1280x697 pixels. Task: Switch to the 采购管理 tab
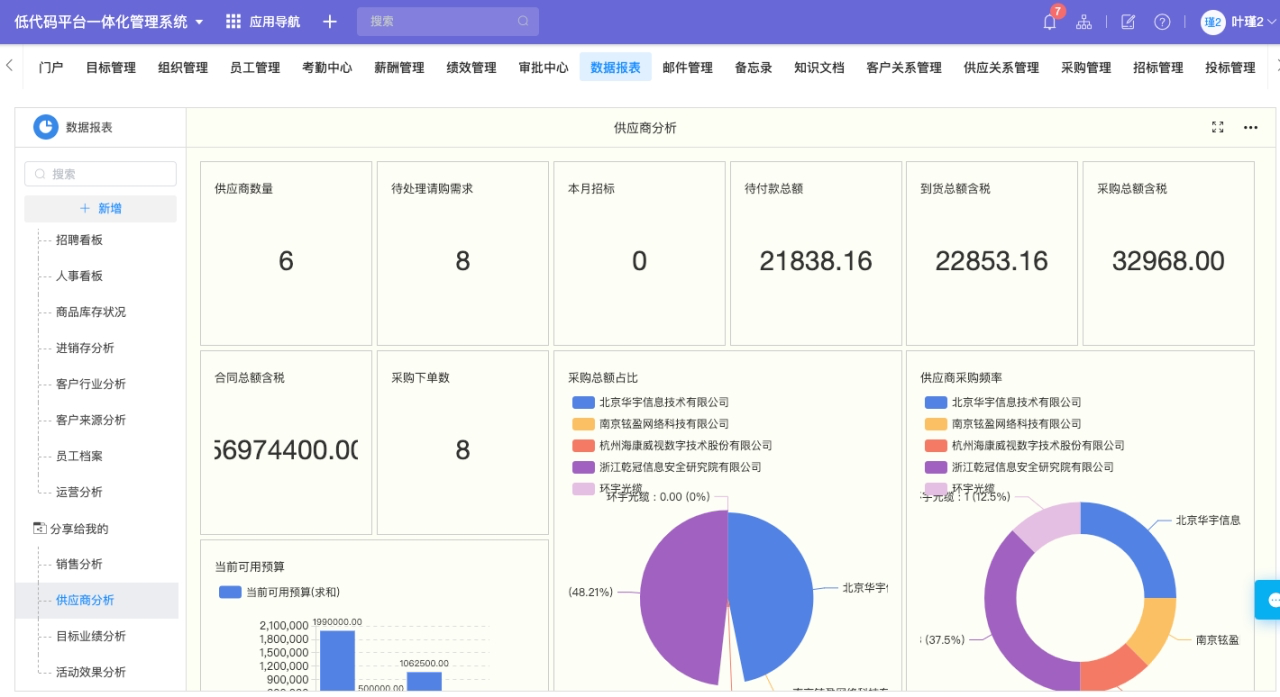(1086, 68)
